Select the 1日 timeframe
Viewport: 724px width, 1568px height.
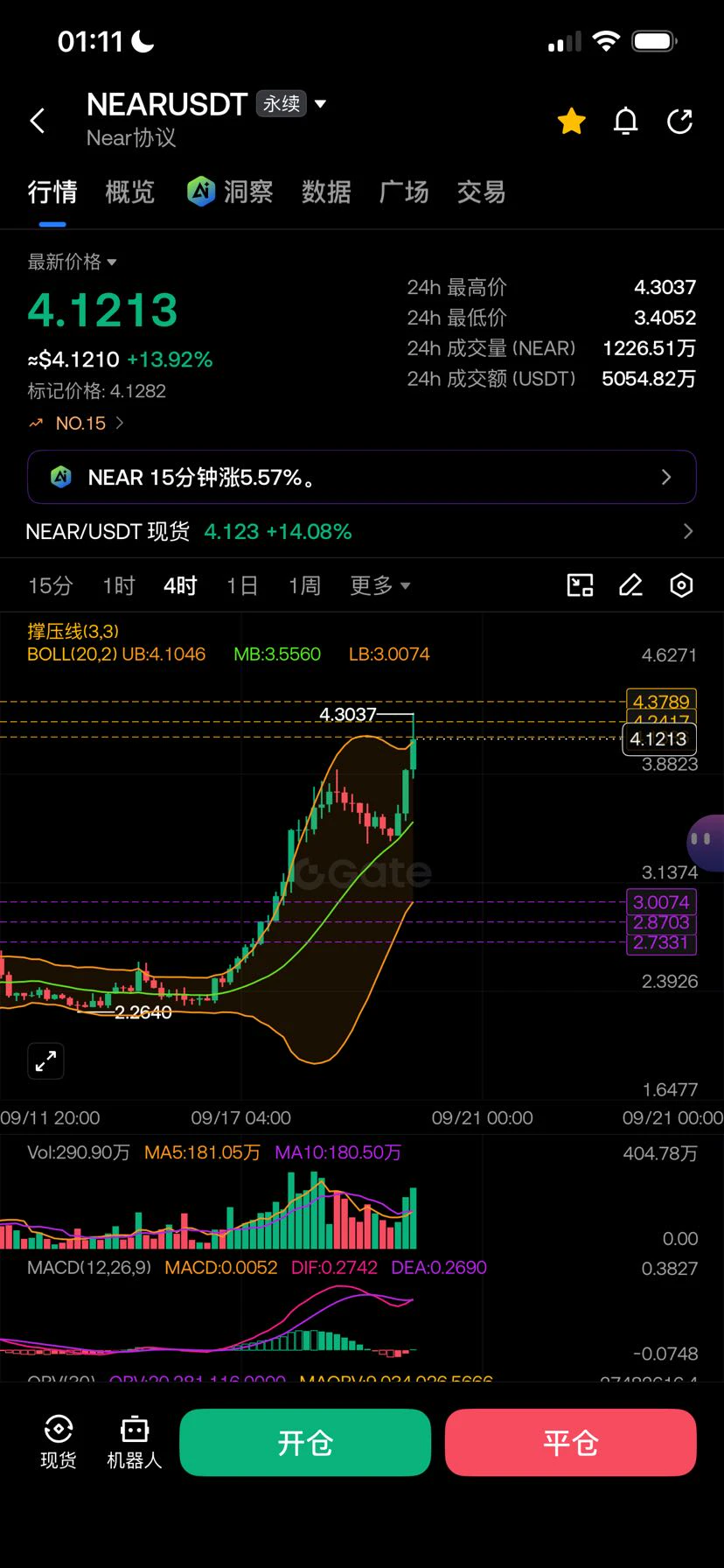[242, 585]
